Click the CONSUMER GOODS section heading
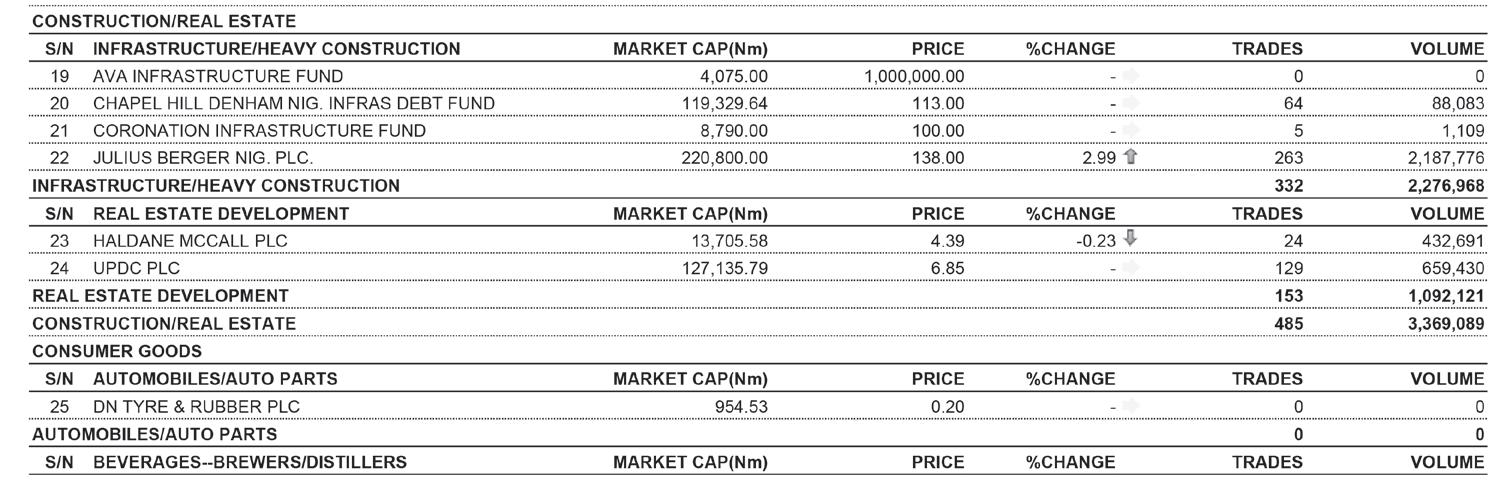Image resolution: width=1507 pixels, height=504 pixels. coord(117,352)
